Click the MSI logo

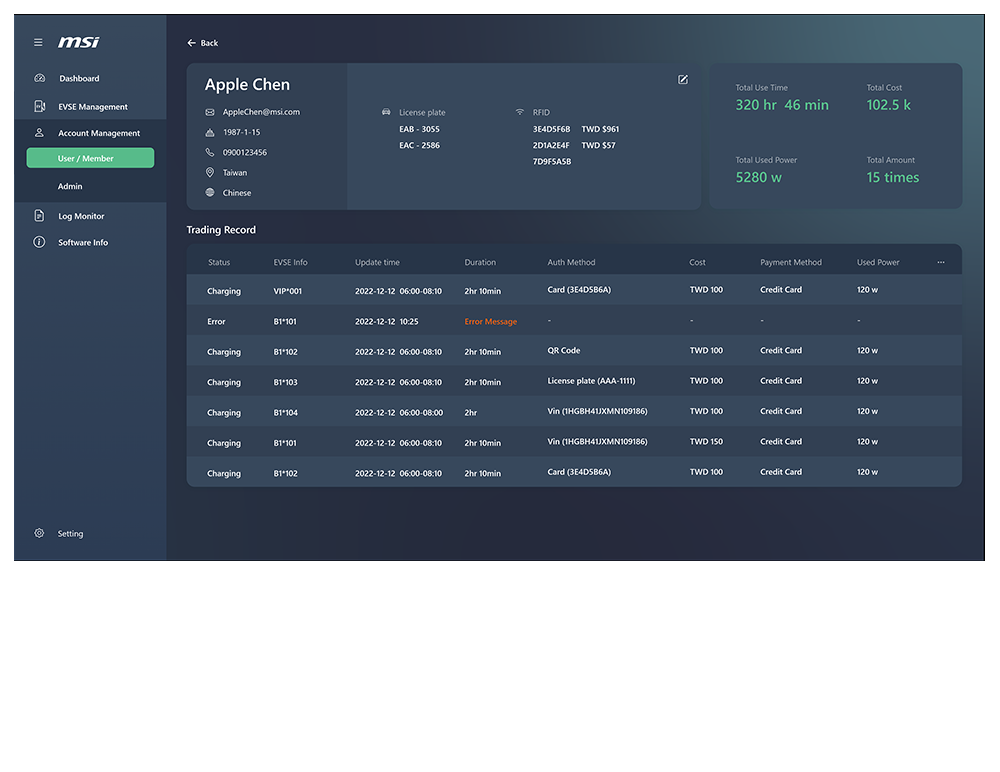78,42
